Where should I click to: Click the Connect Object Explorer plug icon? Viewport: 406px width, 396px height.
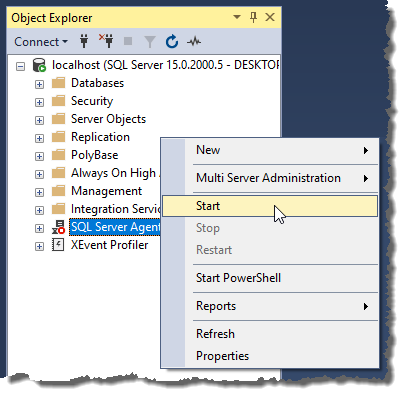84,42
